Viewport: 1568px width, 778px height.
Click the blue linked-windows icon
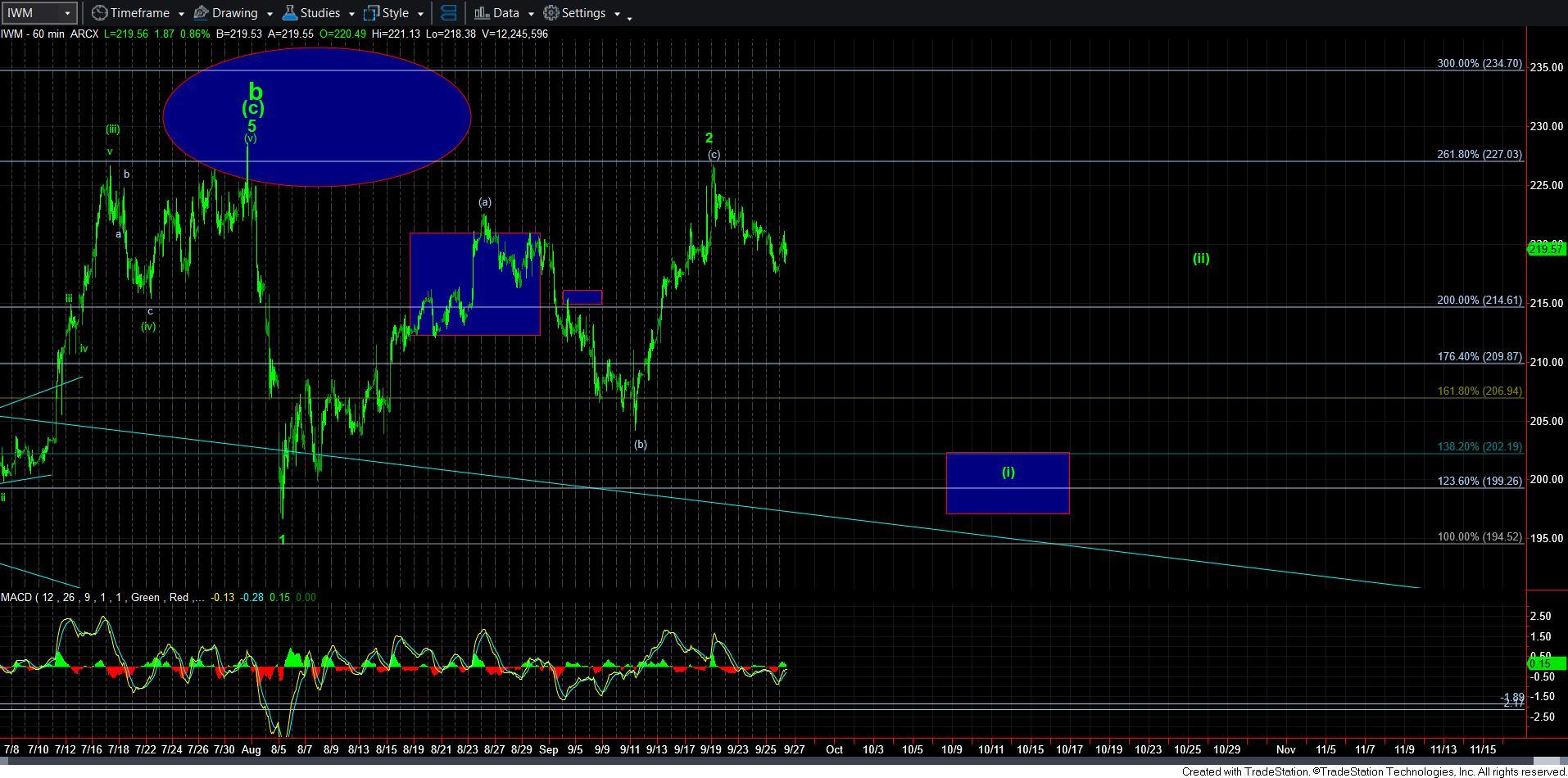[x=448, y=13]
